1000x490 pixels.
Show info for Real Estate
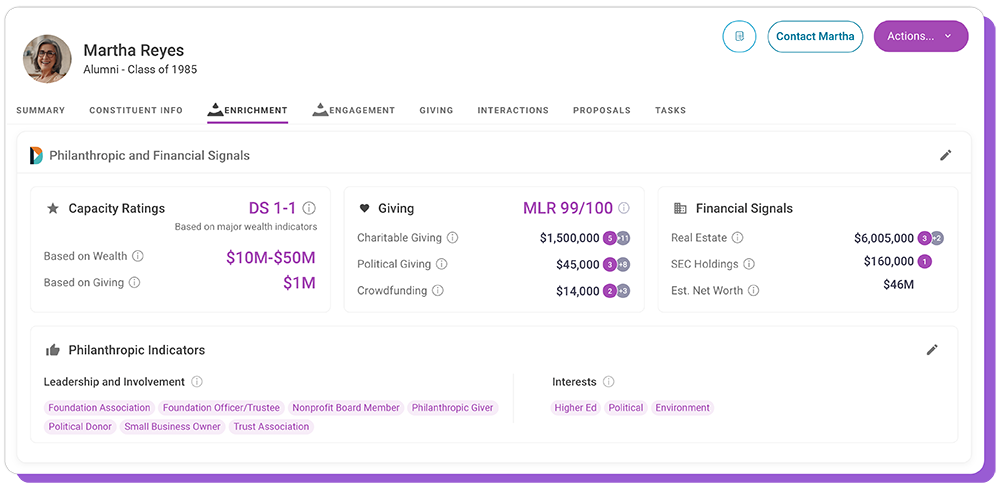pyautogui.click(x=738, y=238)
